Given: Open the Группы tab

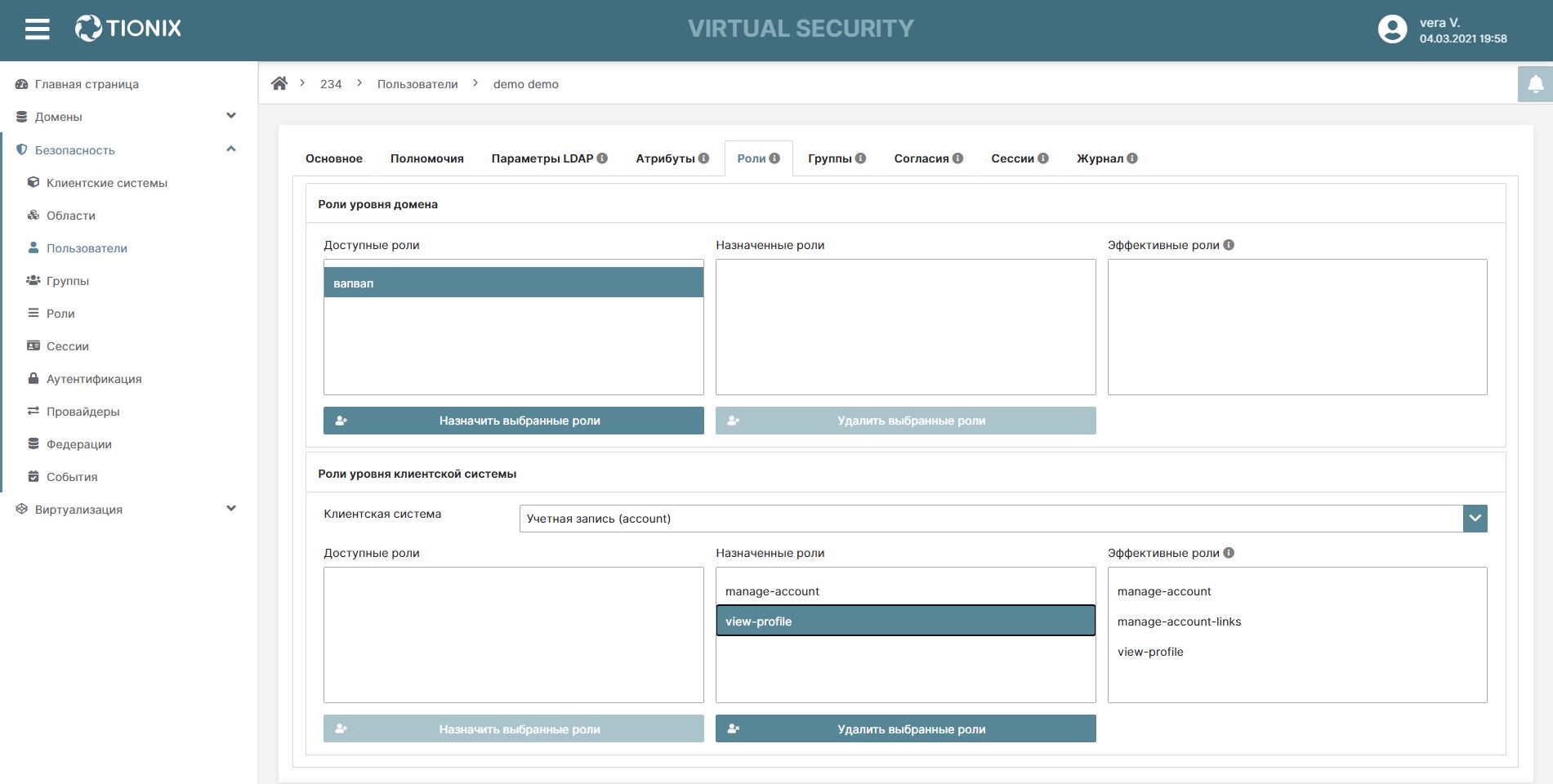Looking at the screenshot, I should (829, 158).
